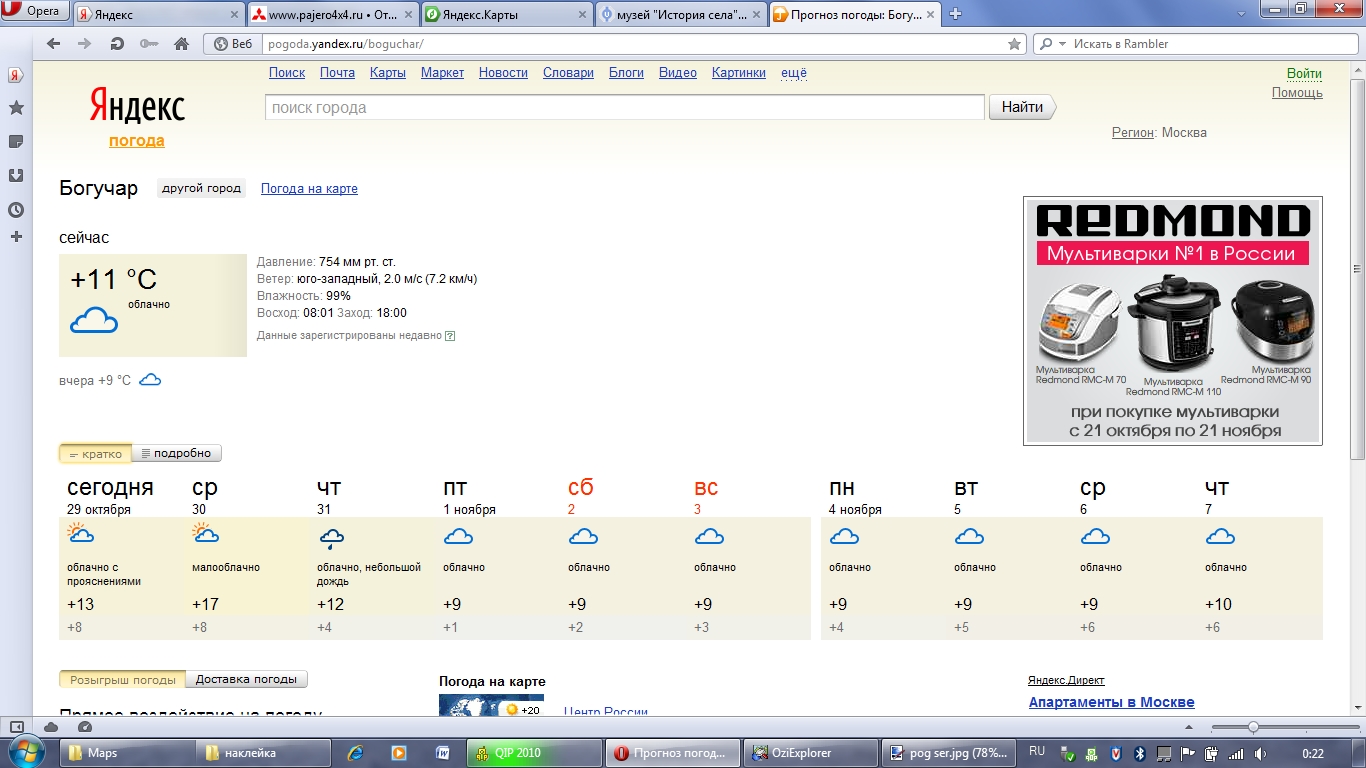Image resolution: width=1366 pixels, height=768 pixels.
Task: Launch Internet Explorer from the taskbar
Action: click(x=355, y=752)
